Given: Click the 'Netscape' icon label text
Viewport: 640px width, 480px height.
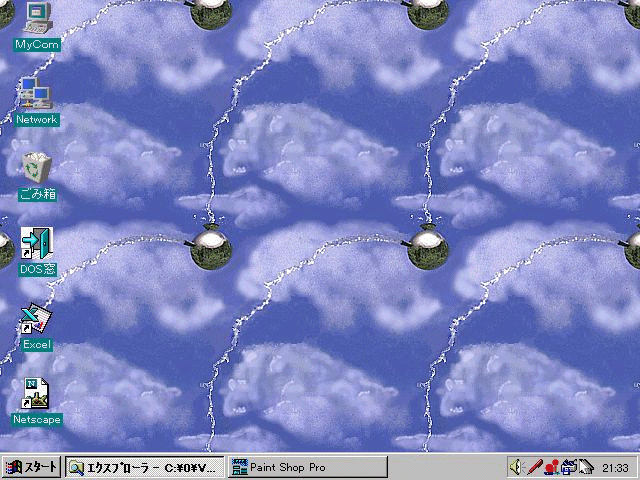Looking at the screenshot, I should [37, 420].
